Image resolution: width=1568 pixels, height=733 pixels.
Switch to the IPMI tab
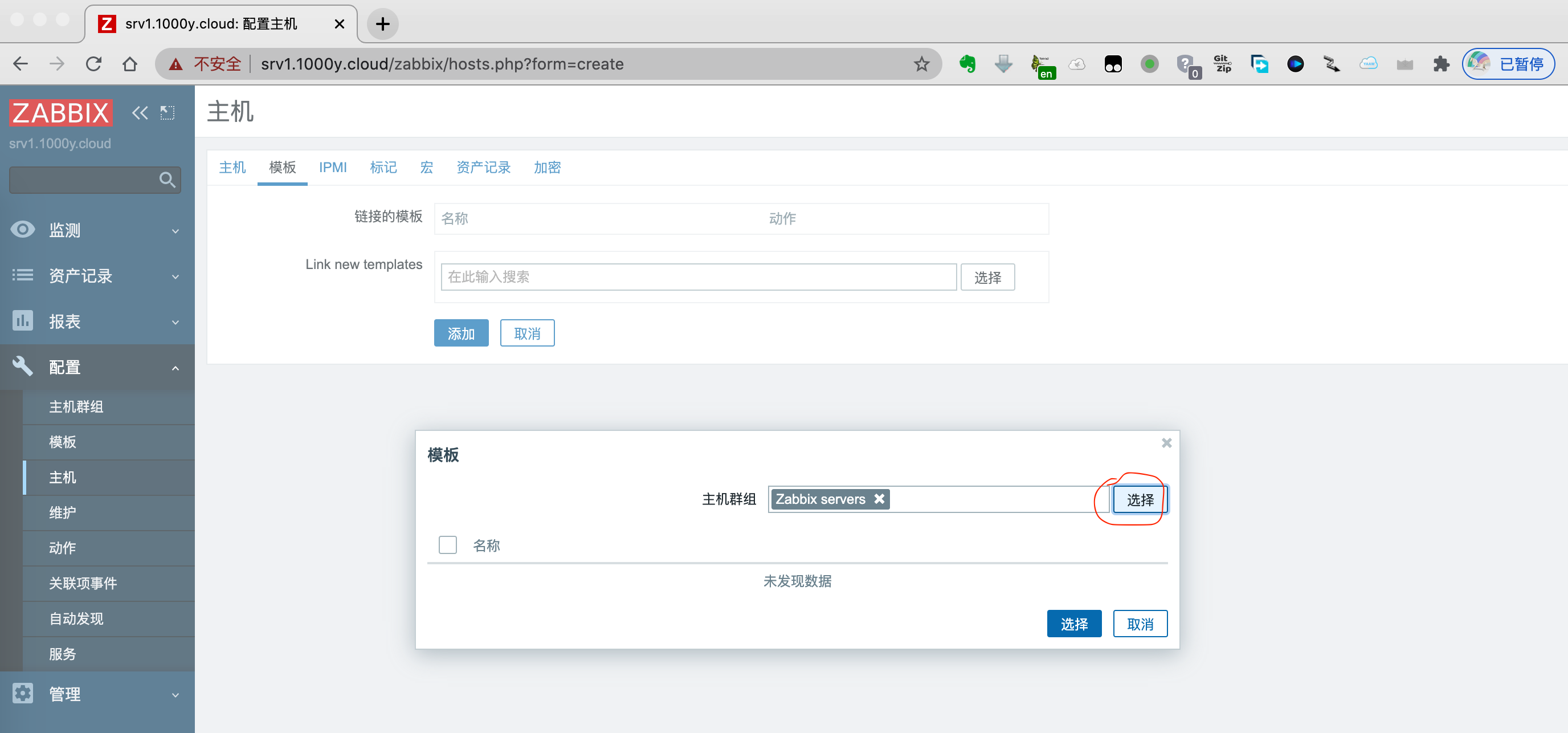333,168
